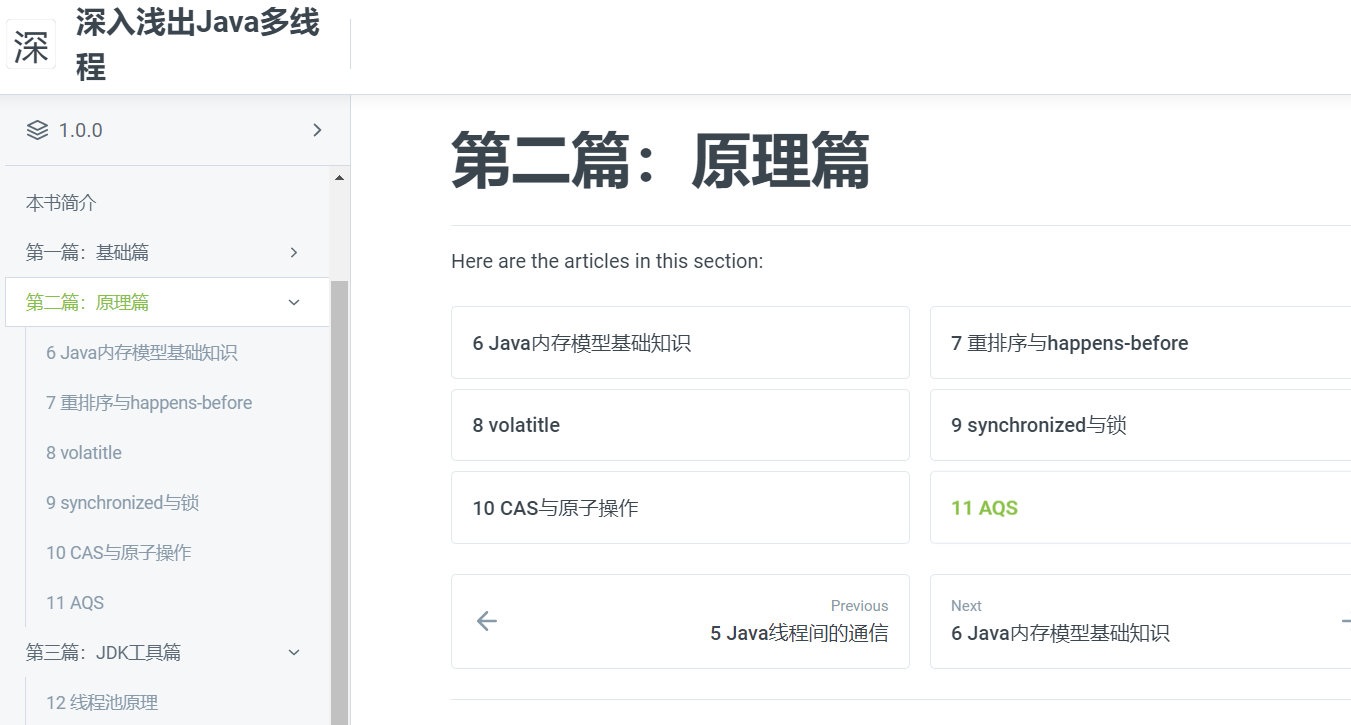
Task: Open 8 volatitle in the sidebar
Action: point(84,453)
